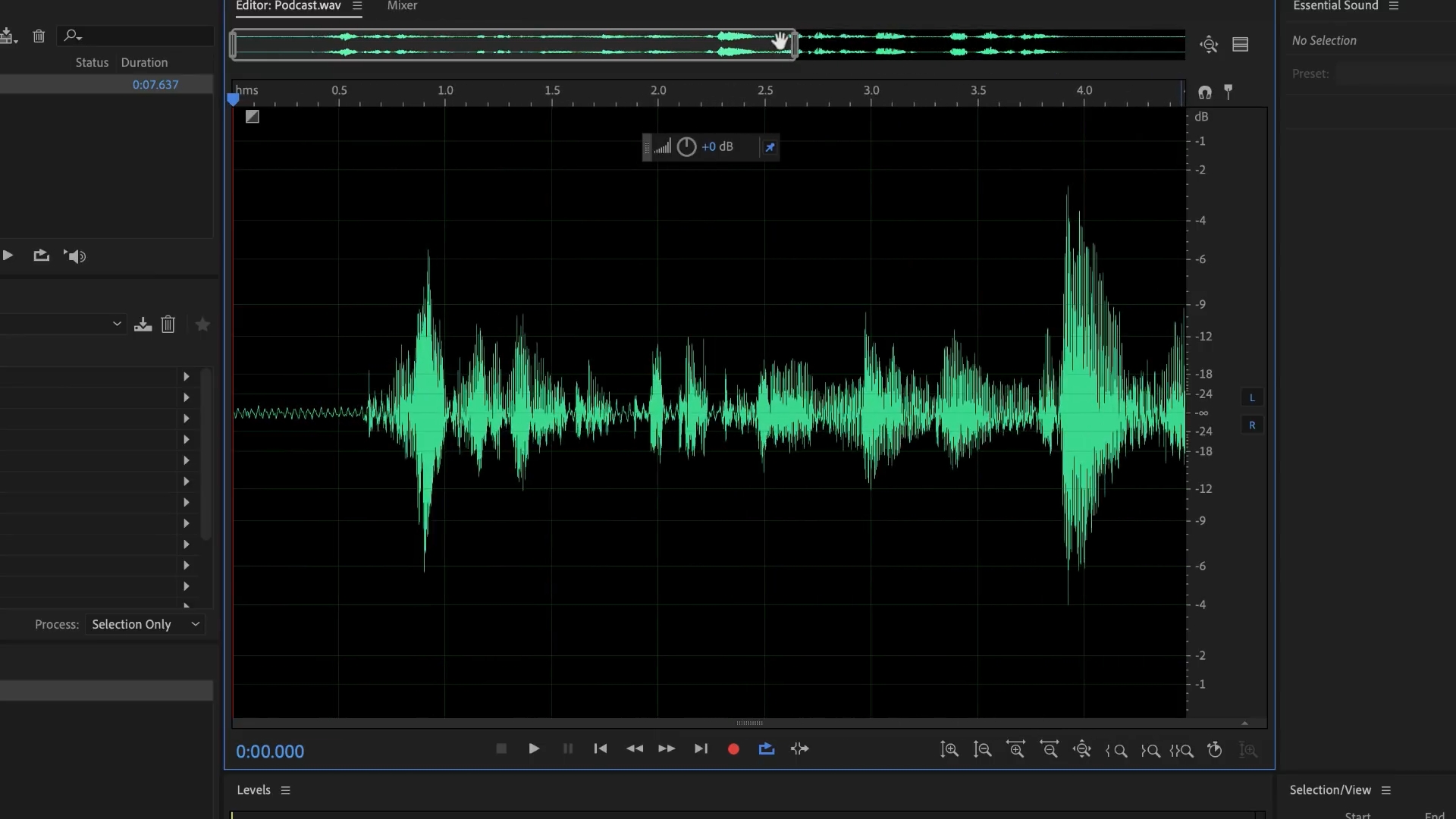Viewport: 1456px width, 819px height.
Task: Start playback with the Play button
Action: point(534,749)
